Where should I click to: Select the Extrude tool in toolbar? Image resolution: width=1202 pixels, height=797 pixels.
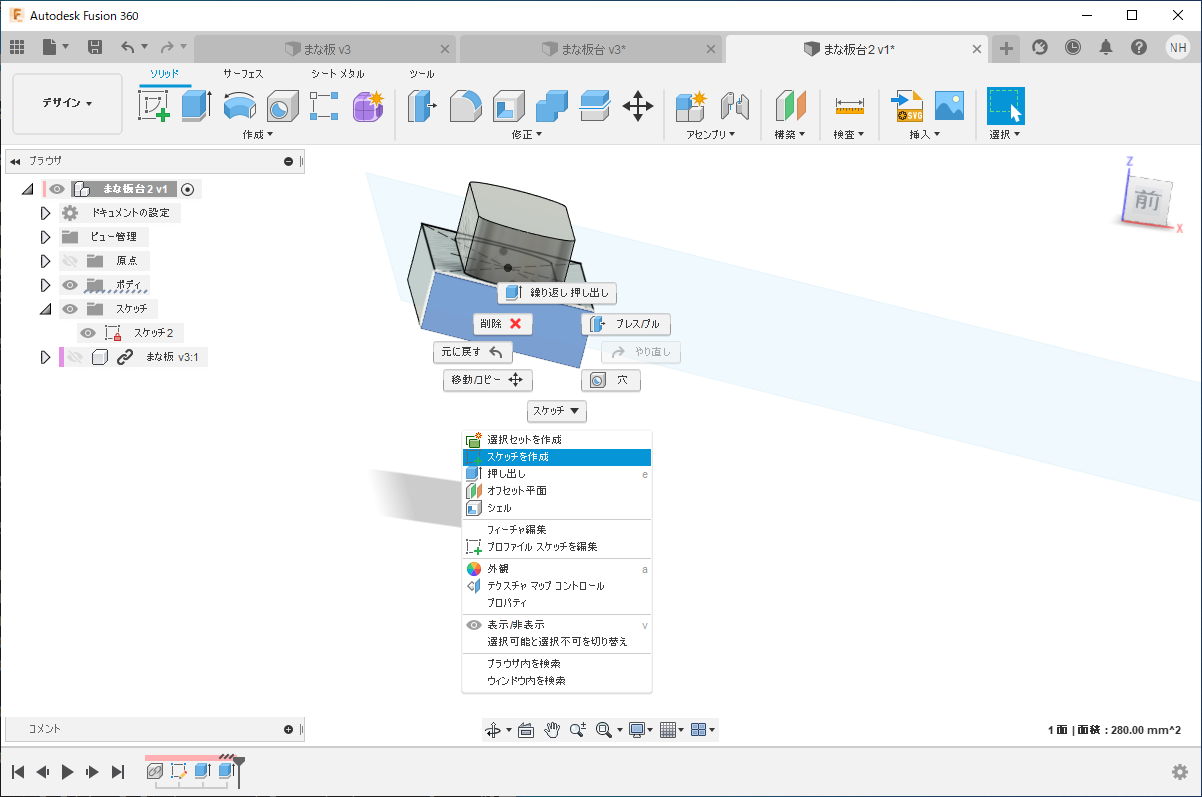pos(196,105)
